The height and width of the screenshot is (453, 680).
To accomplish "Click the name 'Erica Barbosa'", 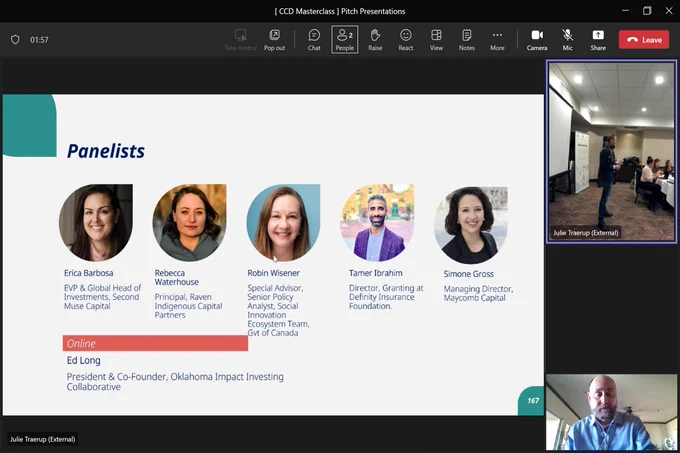I will [x=88, y=273].
